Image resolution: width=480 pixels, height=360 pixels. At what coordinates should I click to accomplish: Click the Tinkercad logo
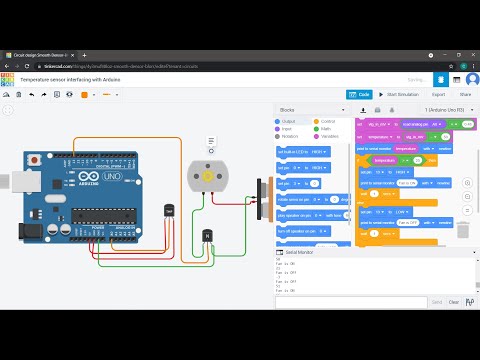click(x=7, y=80)
